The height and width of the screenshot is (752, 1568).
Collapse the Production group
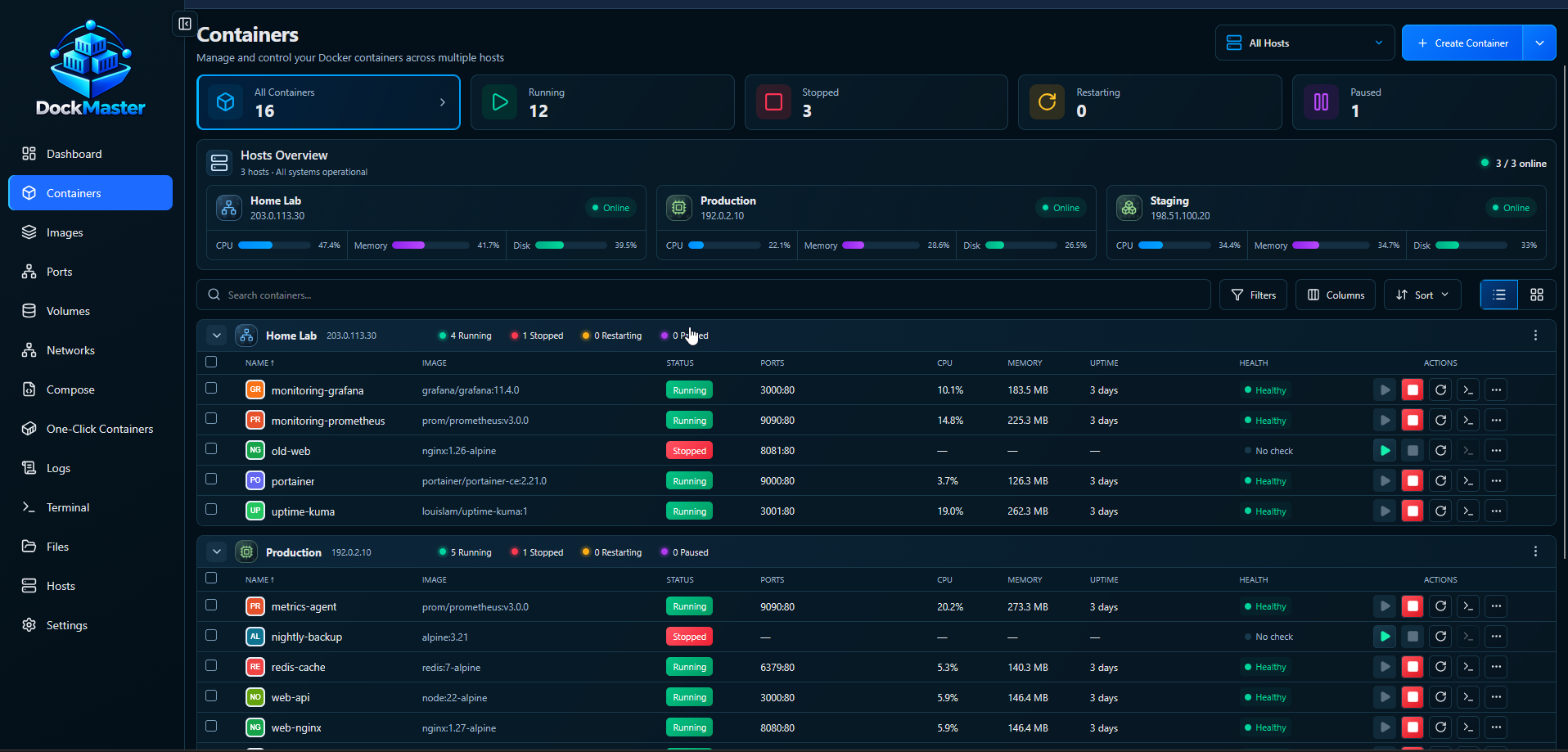pyautogui.click(x=216, y=552)
